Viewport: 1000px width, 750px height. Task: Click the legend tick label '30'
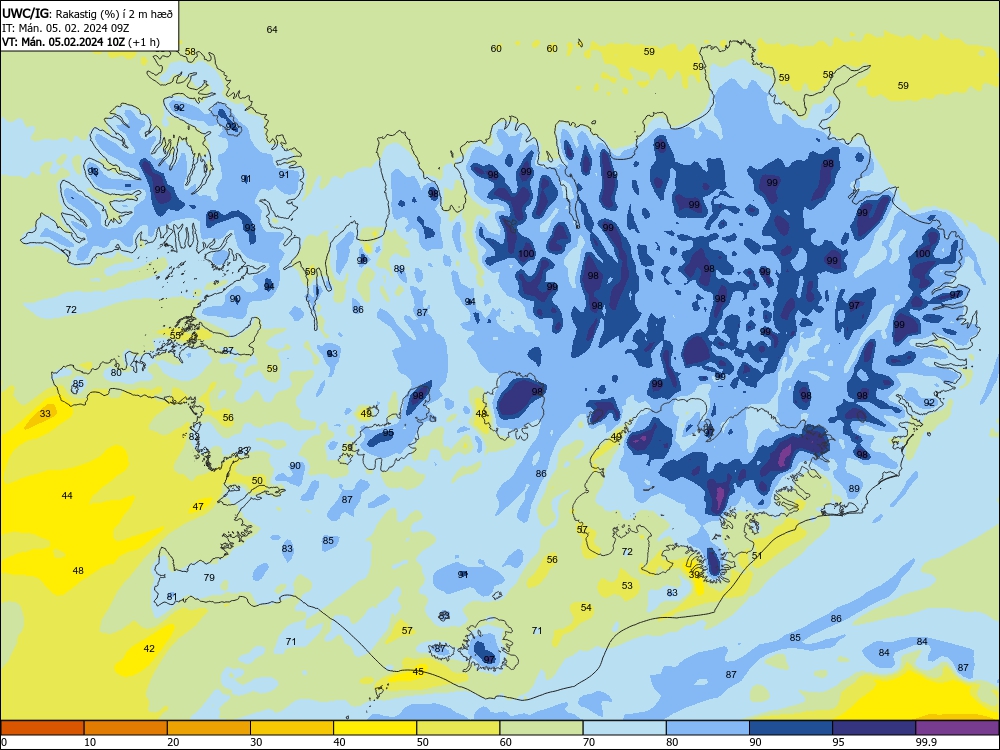[x=256, y=742]
